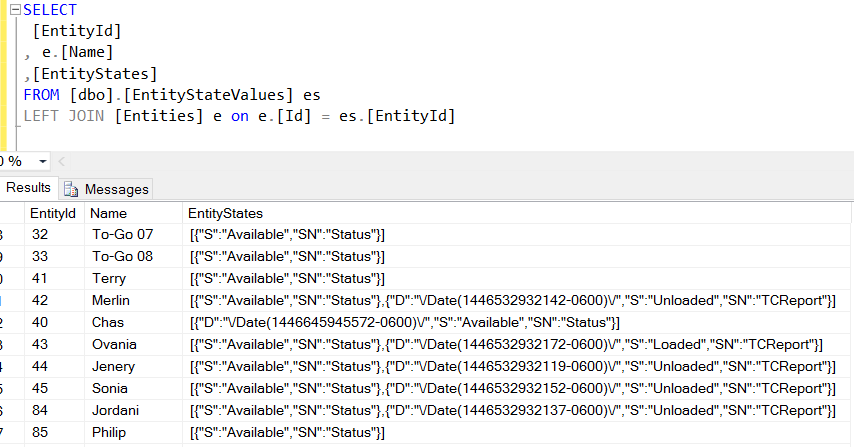Select the EntityId cell showing 40
This screenshot has width=854, height=447.
point(54,322)
